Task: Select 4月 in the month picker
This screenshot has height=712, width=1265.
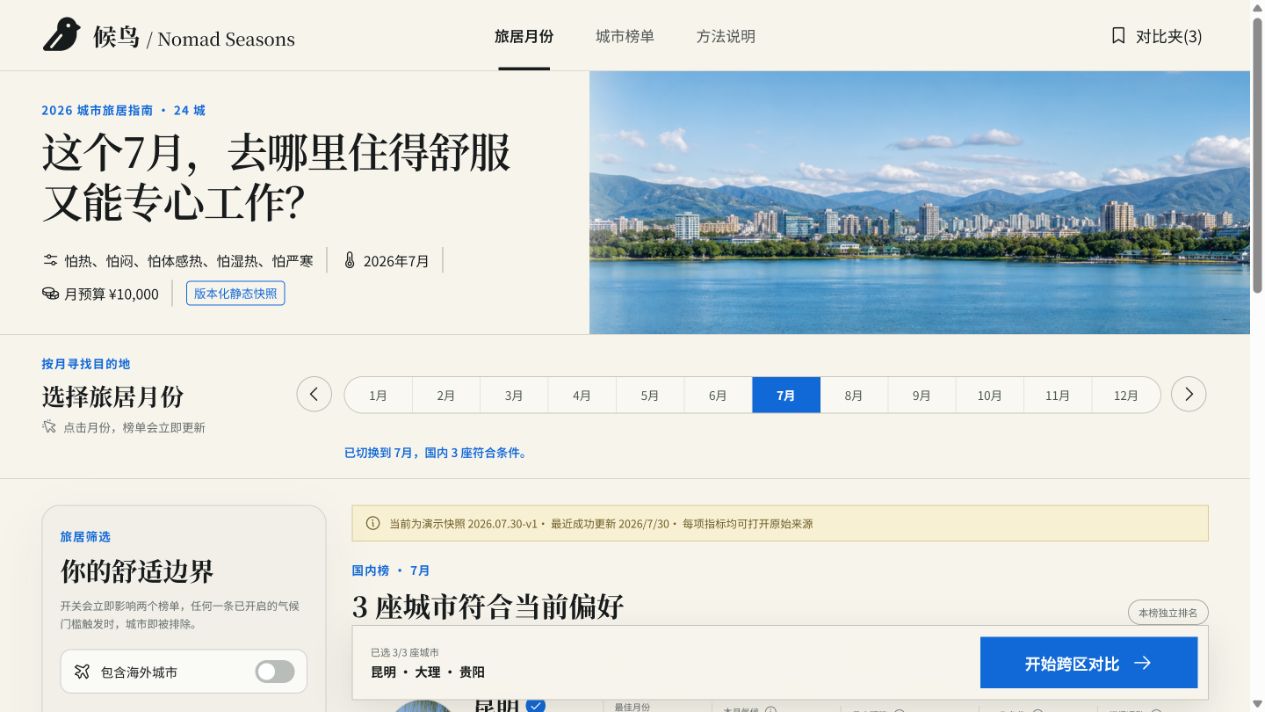Action: click(x=582, y=395)
